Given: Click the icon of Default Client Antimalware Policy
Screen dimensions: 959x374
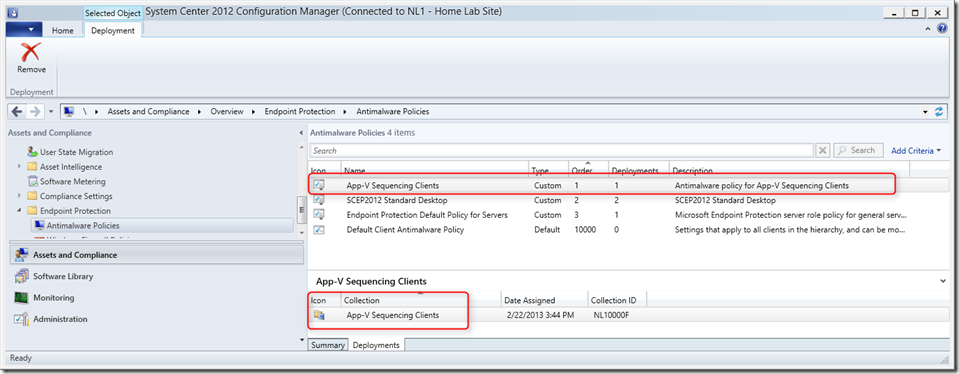Looking at the screenshot, I should coord(319,229).
